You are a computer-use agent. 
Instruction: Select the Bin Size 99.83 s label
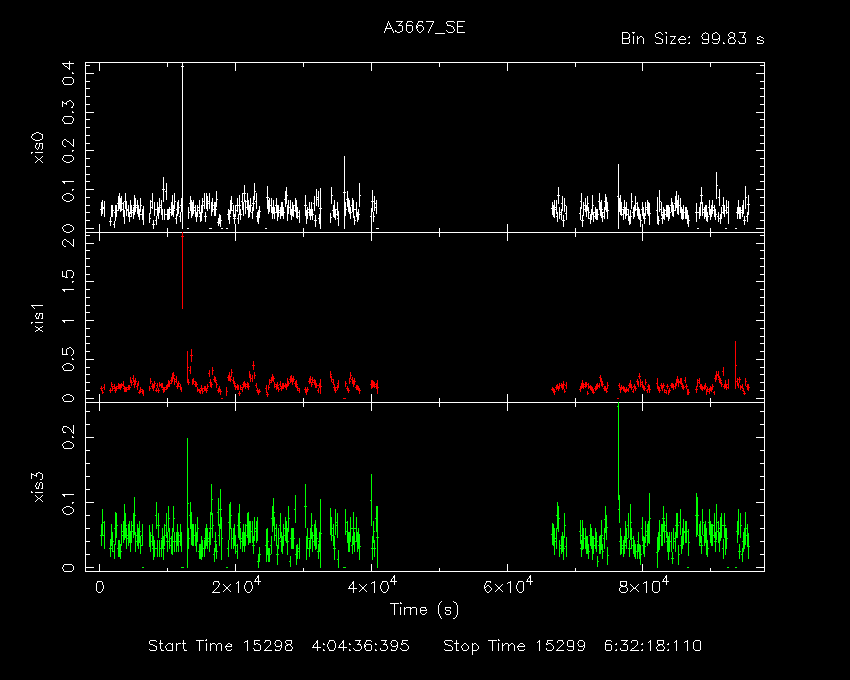pos(692,39)
